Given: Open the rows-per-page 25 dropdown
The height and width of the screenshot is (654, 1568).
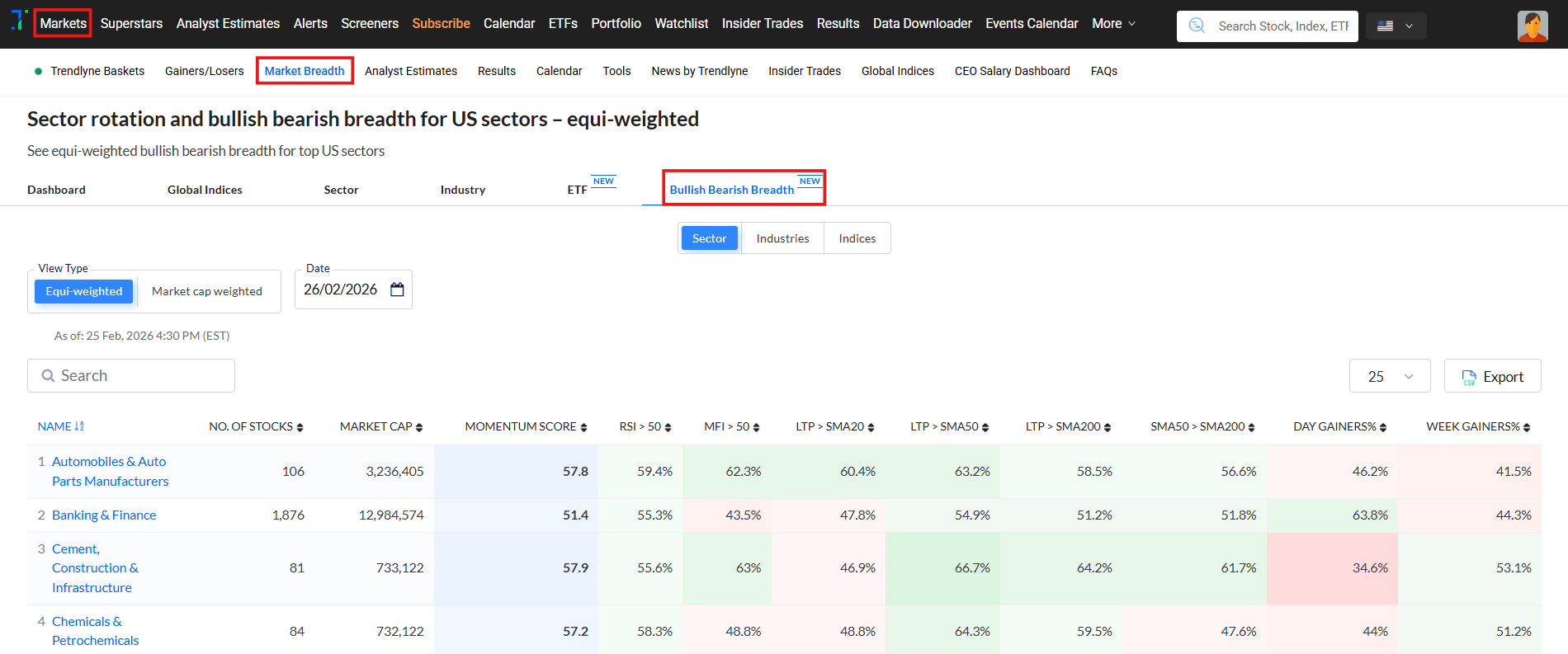Looking at the screenshot, I should tap(1390, 376).
